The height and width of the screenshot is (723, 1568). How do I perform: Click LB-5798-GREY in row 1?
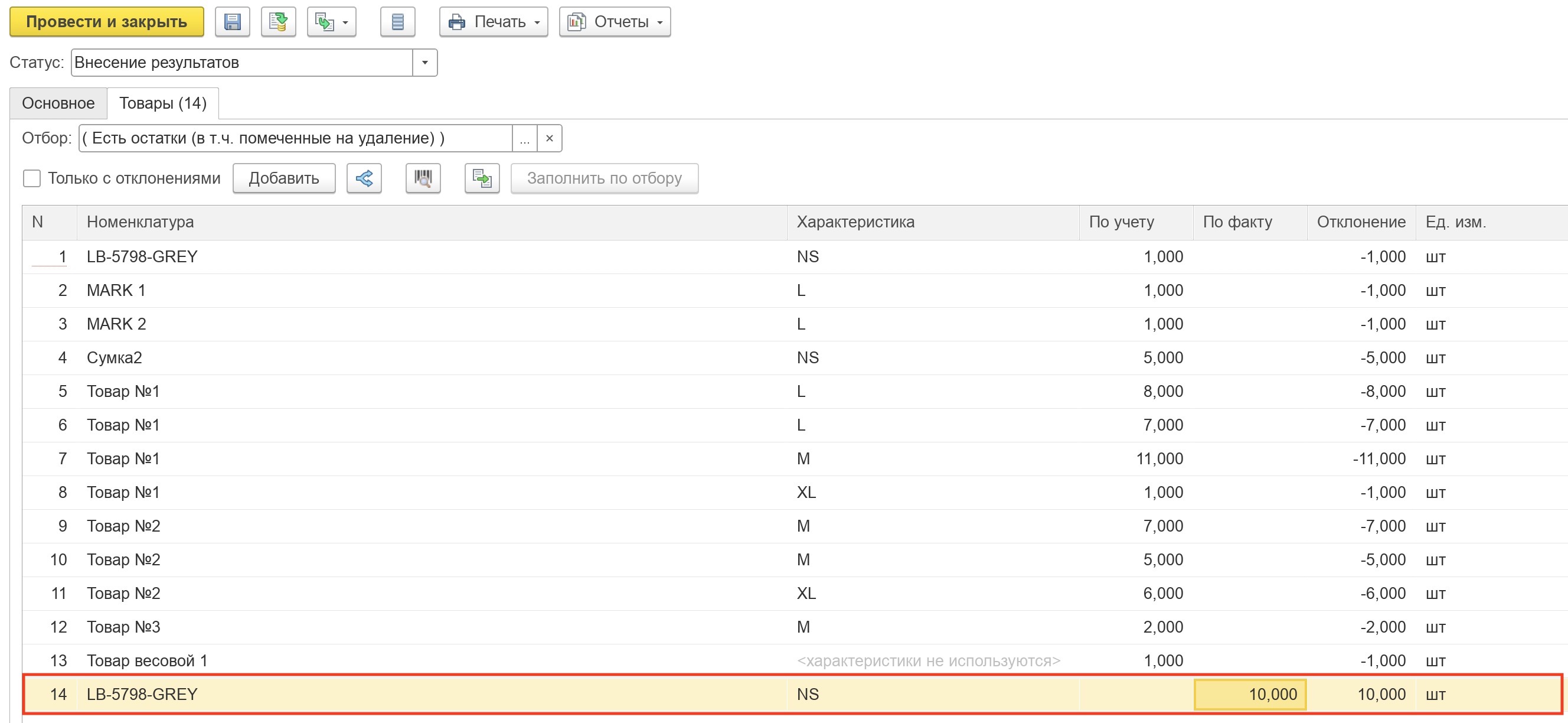142,257
